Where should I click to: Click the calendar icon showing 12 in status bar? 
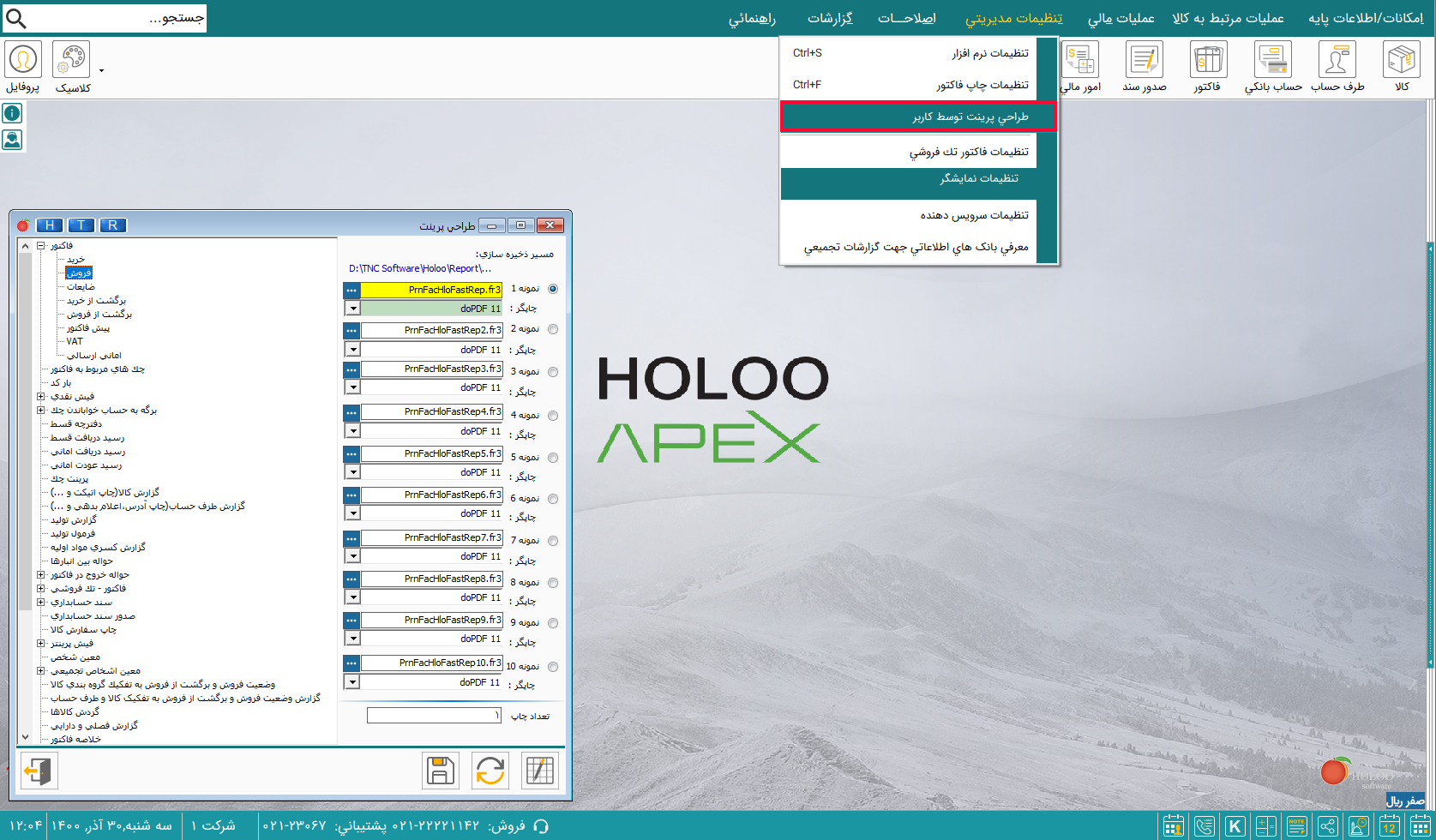[x=1390, y=826]
